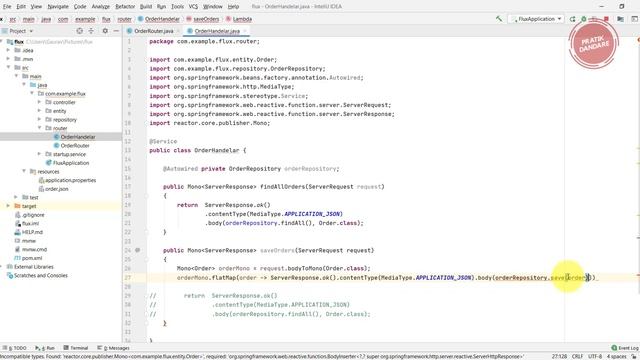The image size is (640, 360).
Task: Select OrderRouter in the project tree
Action: (x=75, y=145)
